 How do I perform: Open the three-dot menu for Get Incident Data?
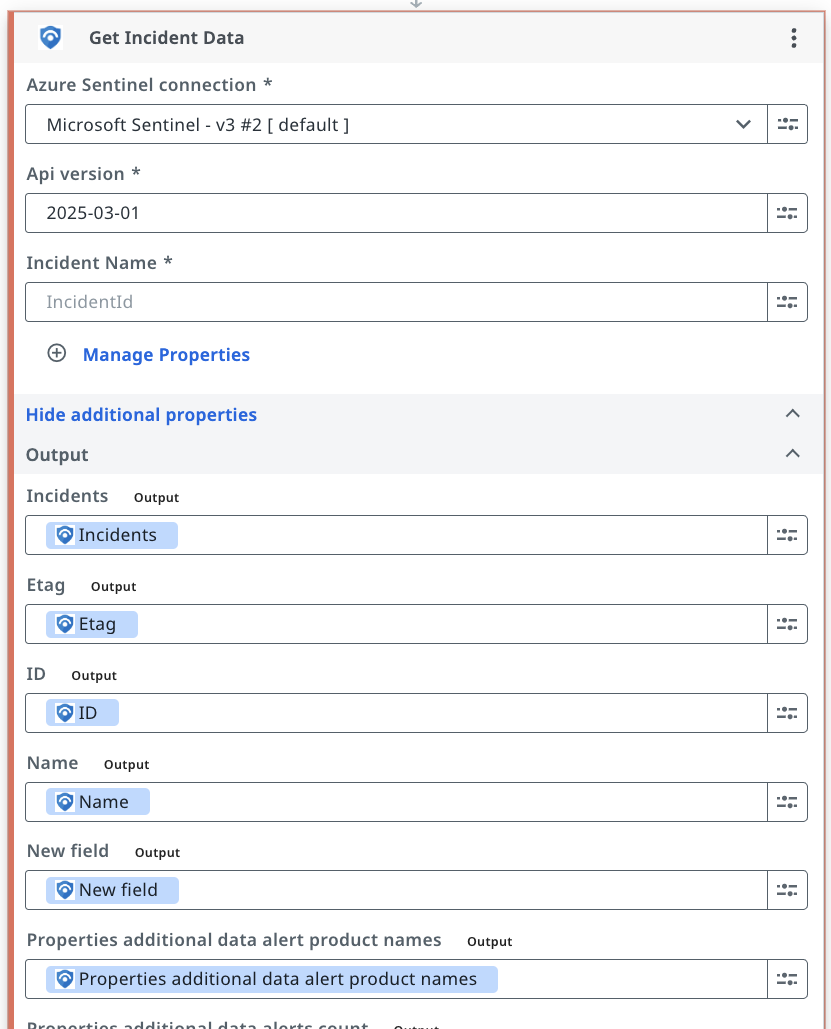click(794, 38)
